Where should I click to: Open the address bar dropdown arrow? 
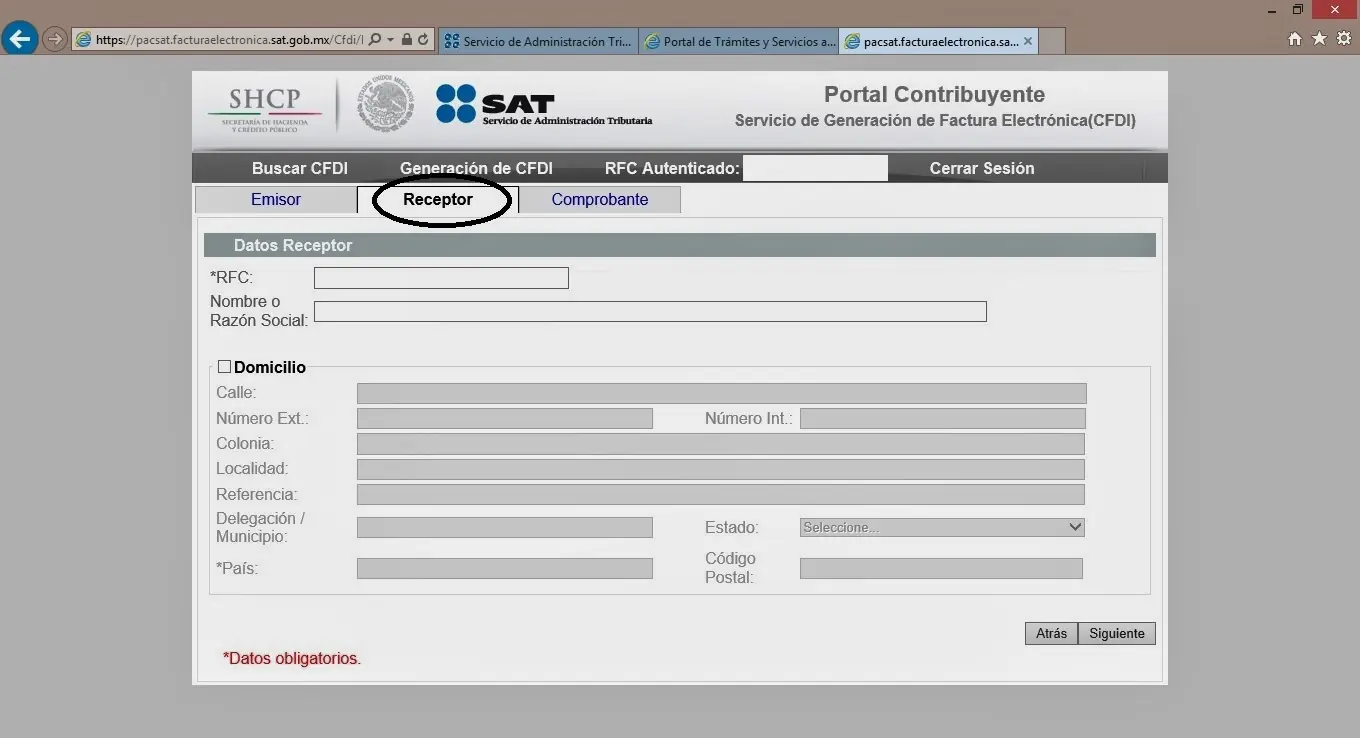pyautogui.click(x=390, y=40)
